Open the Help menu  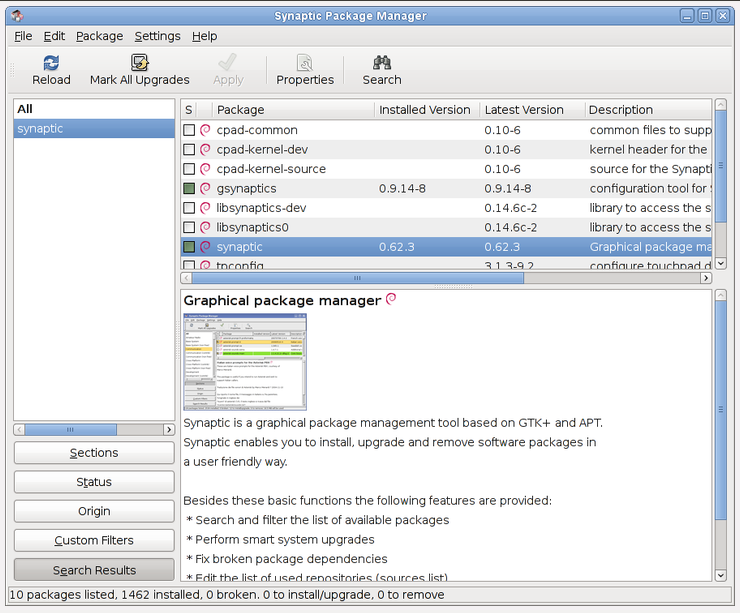point(204,36)
